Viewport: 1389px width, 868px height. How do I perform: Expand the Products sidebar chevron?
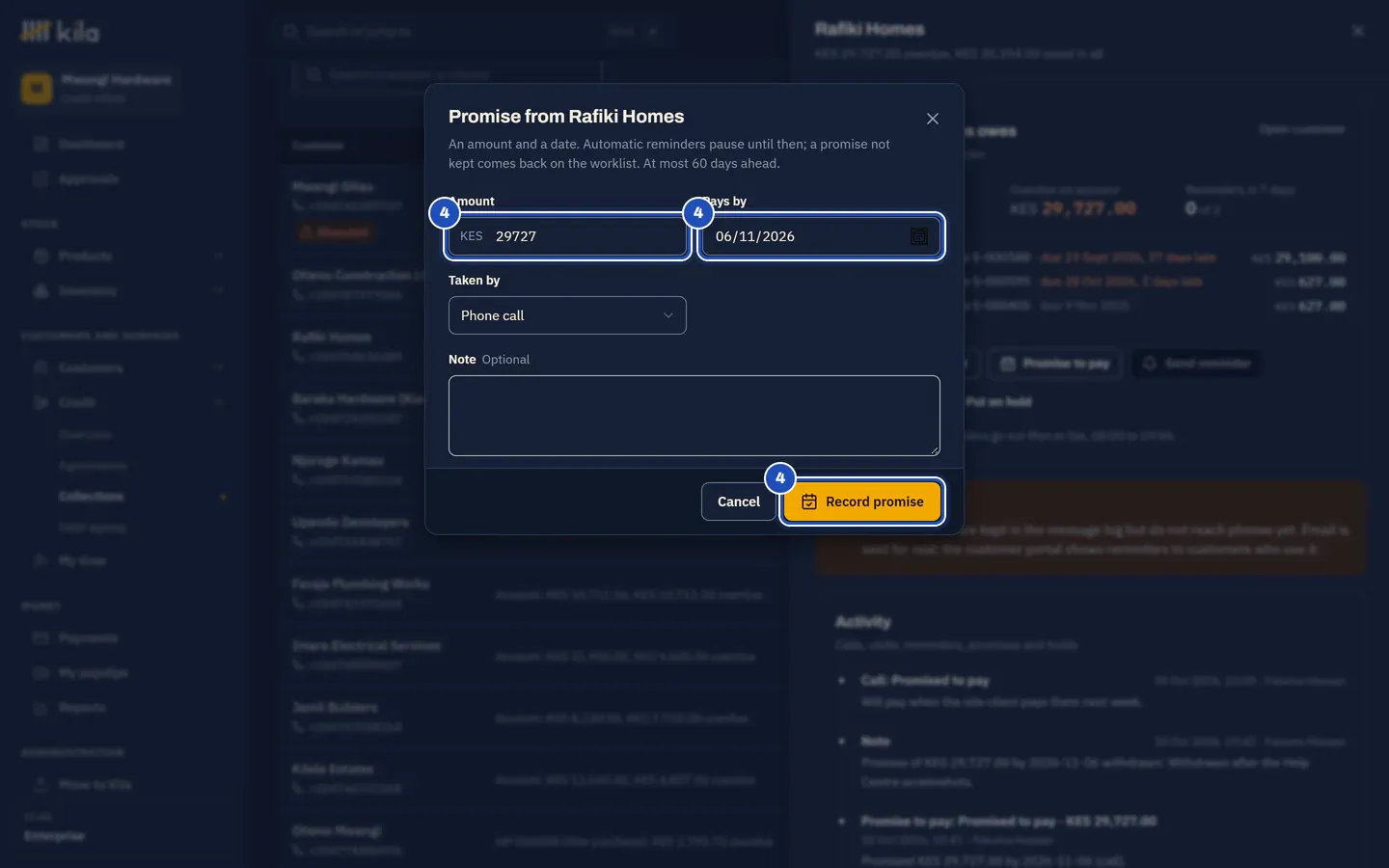pos(219,257)
